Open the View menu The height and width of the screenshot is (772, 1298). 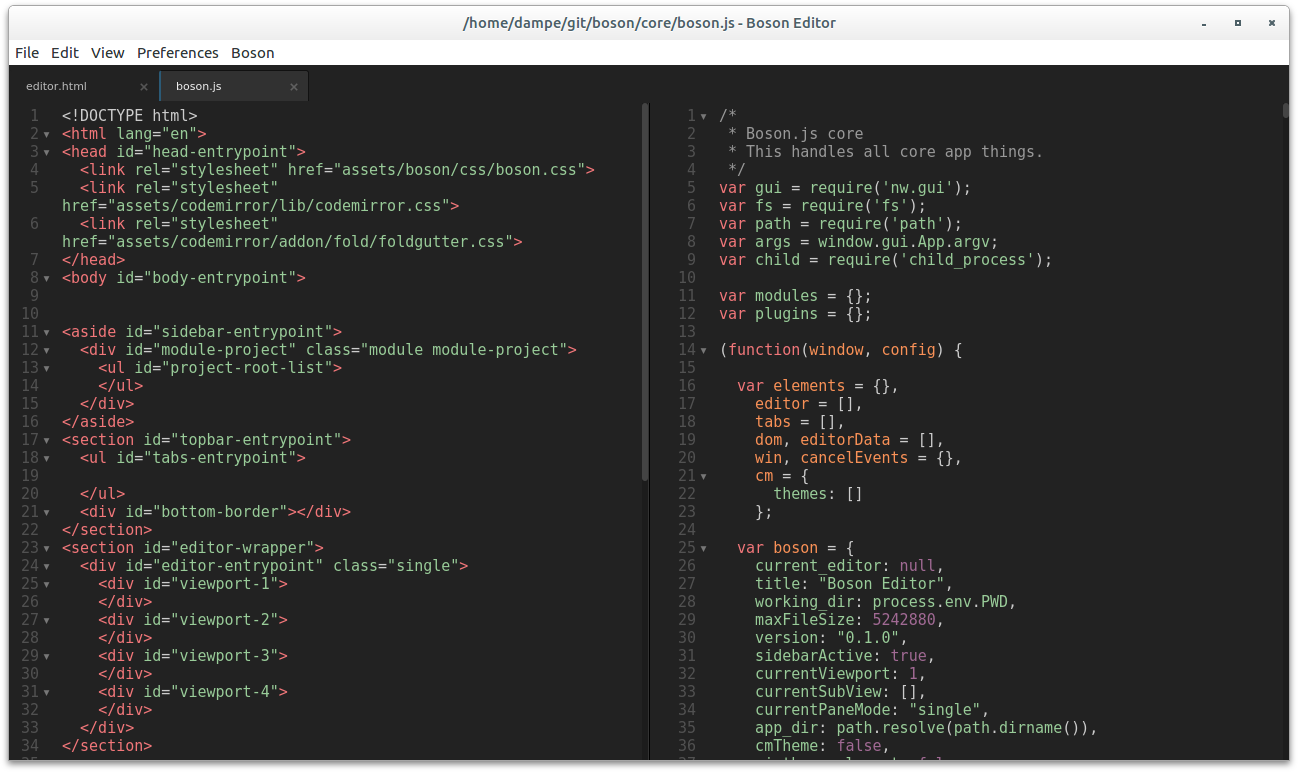coord(108,53)
